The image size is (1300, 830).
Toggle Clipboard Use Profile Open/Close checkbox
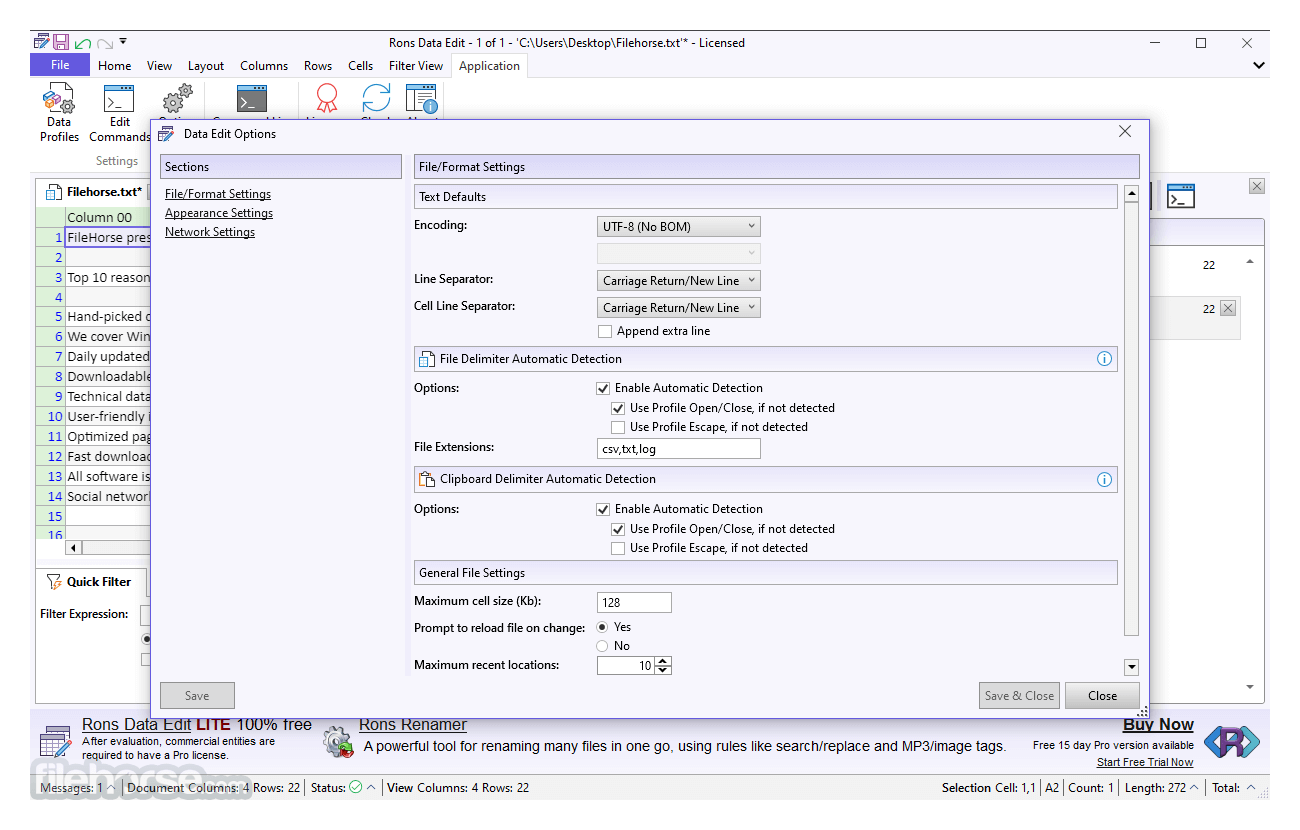point(618,529)
